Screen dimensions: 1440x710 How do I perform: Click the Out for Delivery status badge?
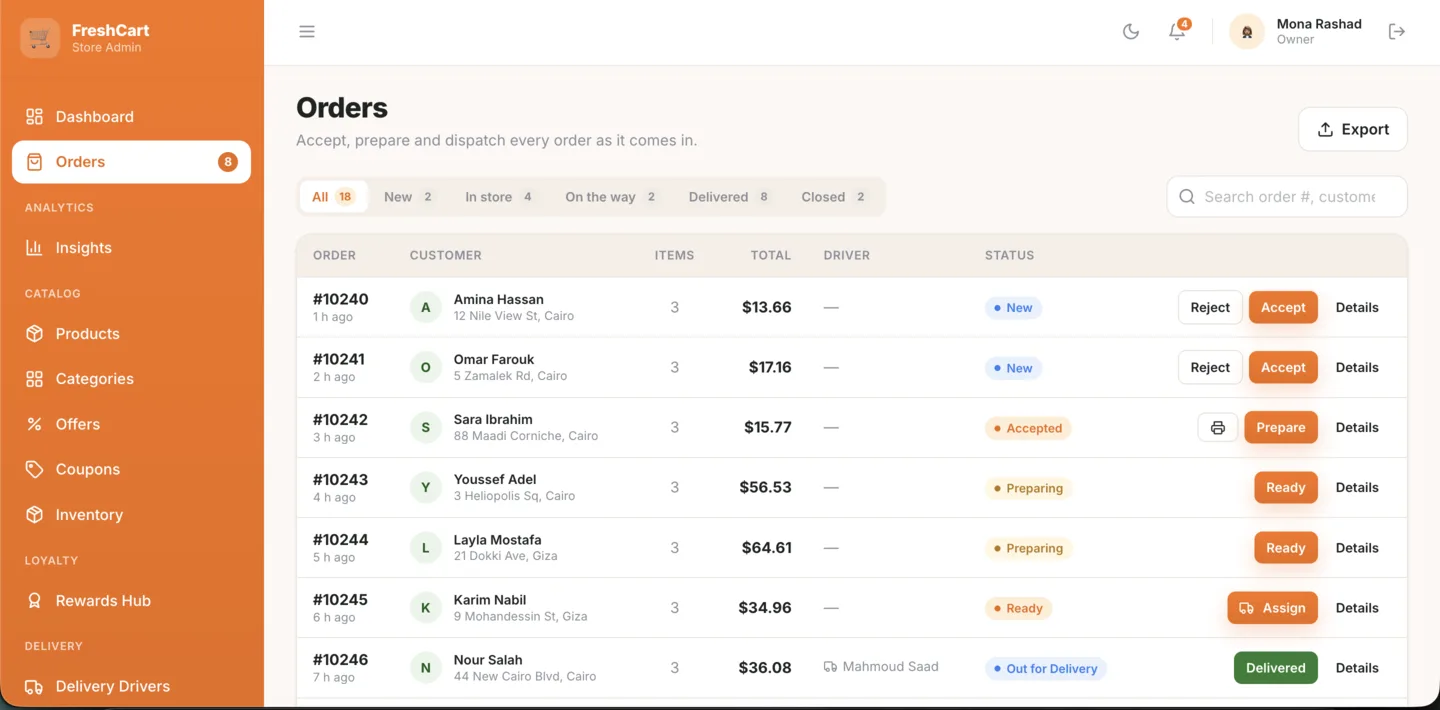tap(1046, 668)
